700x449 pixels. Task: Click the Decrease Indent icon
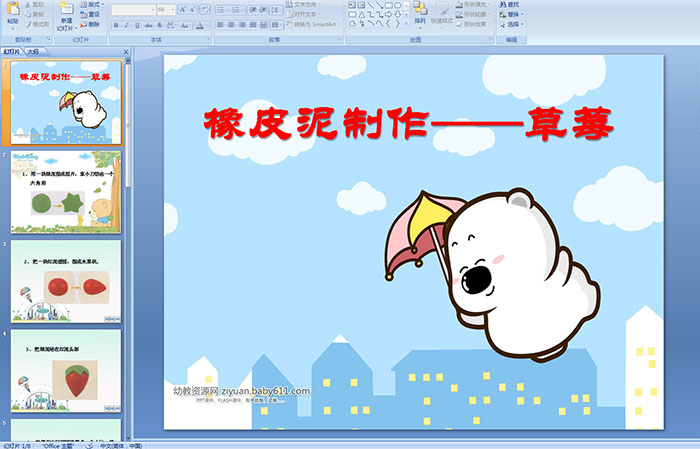tap(253, 9)
